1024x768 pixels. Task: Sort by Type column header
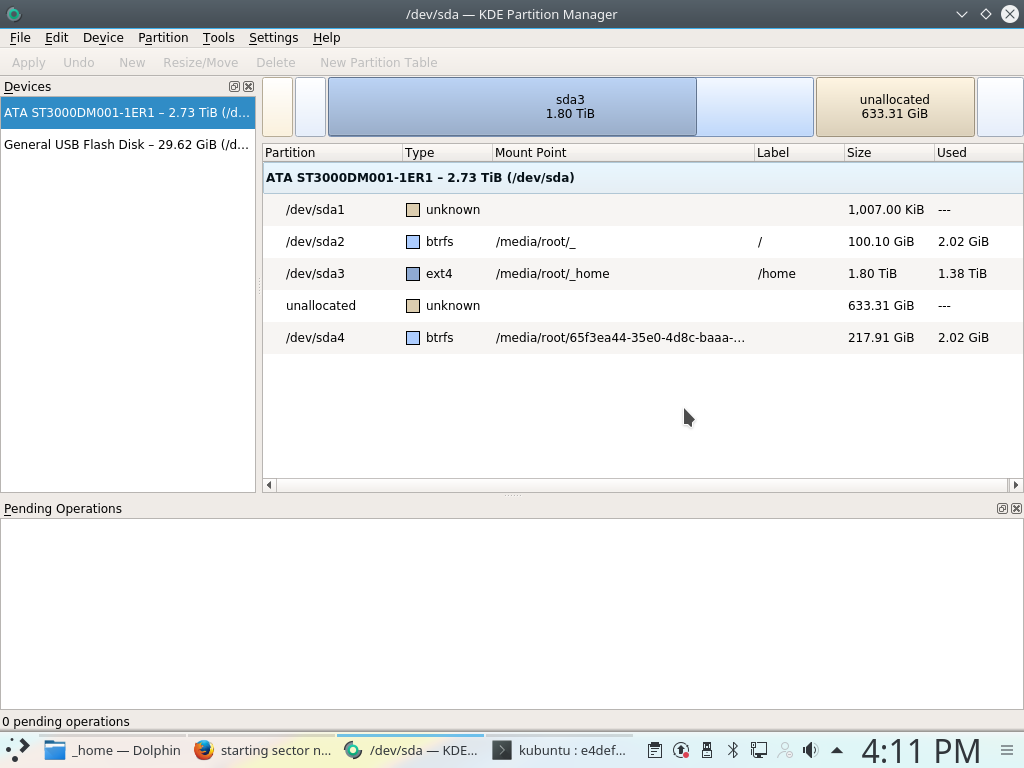point(447,152)
